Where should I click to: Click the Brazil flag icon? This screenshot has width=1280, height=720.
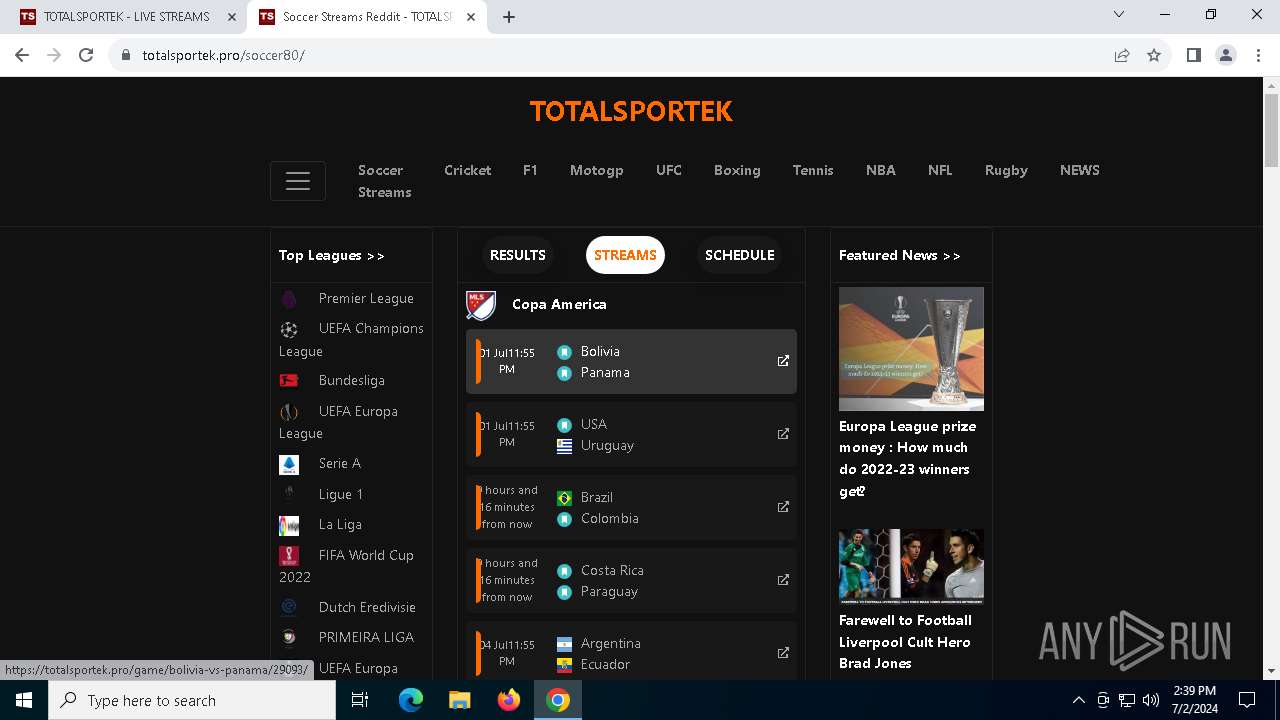[564, 498]
